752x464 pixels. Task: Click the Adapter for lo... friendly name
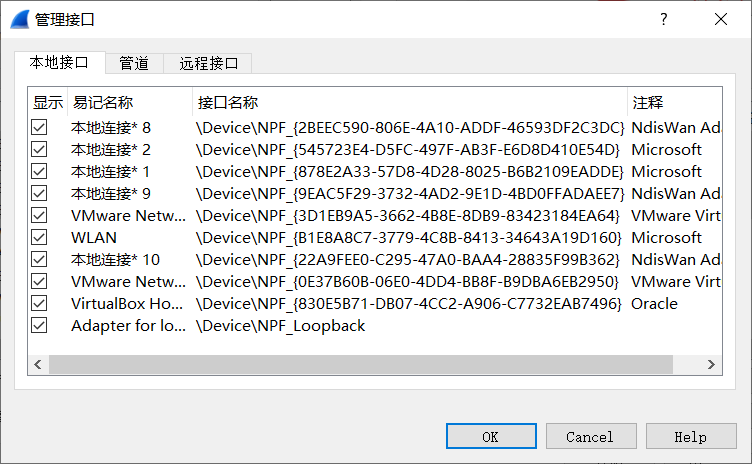pos(129,326)
